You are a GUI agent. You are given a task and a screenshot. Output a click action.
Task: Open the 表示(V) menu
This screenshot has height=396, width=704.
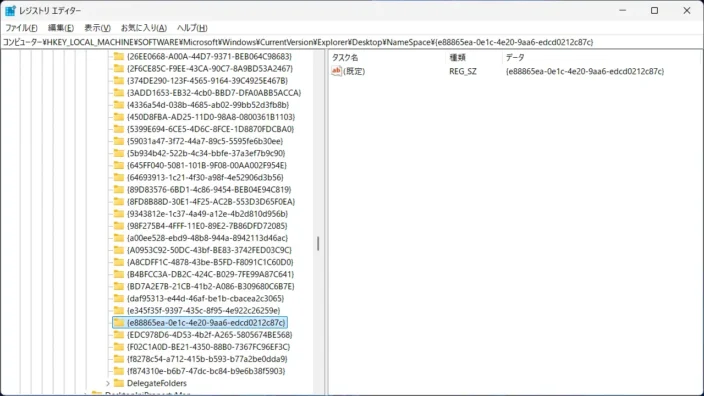(x=97, y=28)
